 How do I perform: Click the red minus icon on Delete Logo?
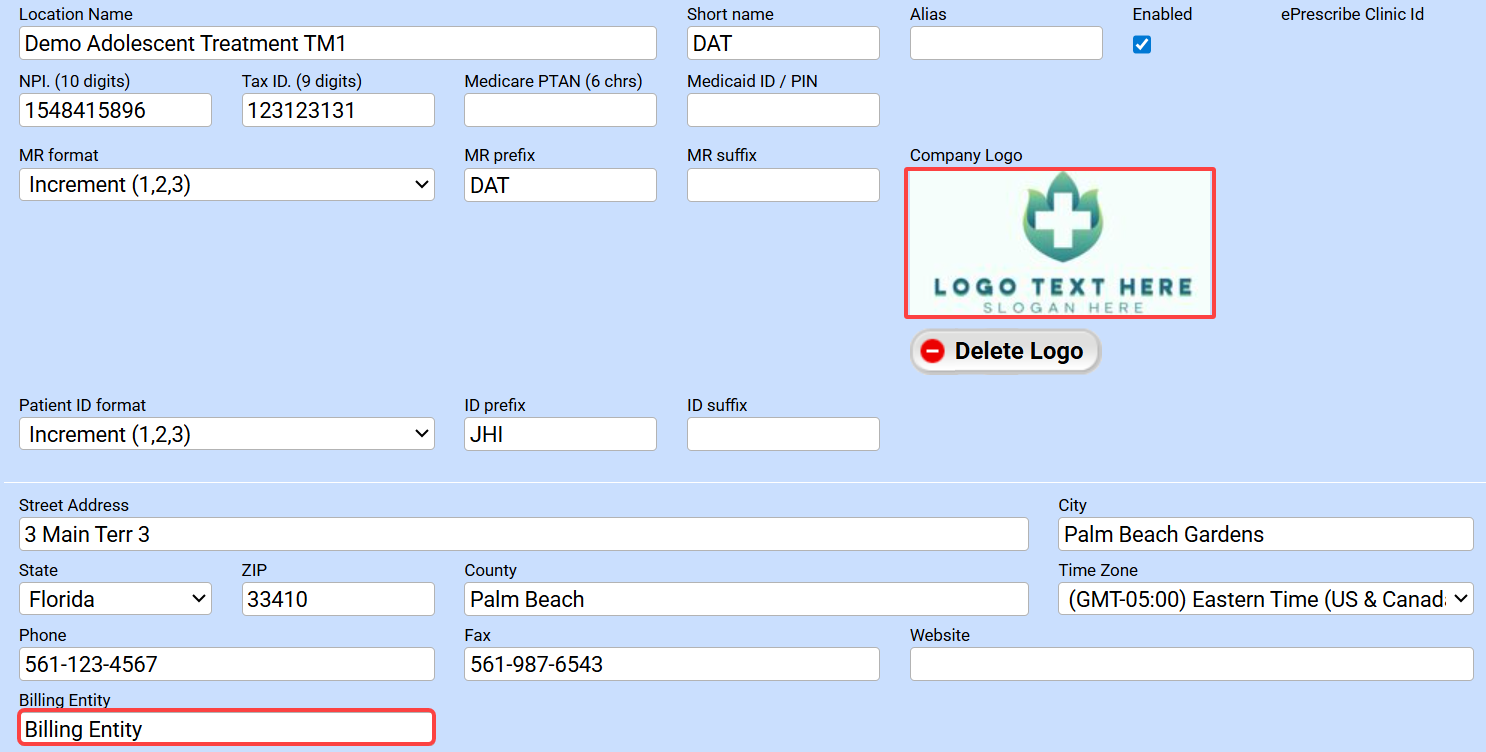pyautogui.click(x=932, y=352)
